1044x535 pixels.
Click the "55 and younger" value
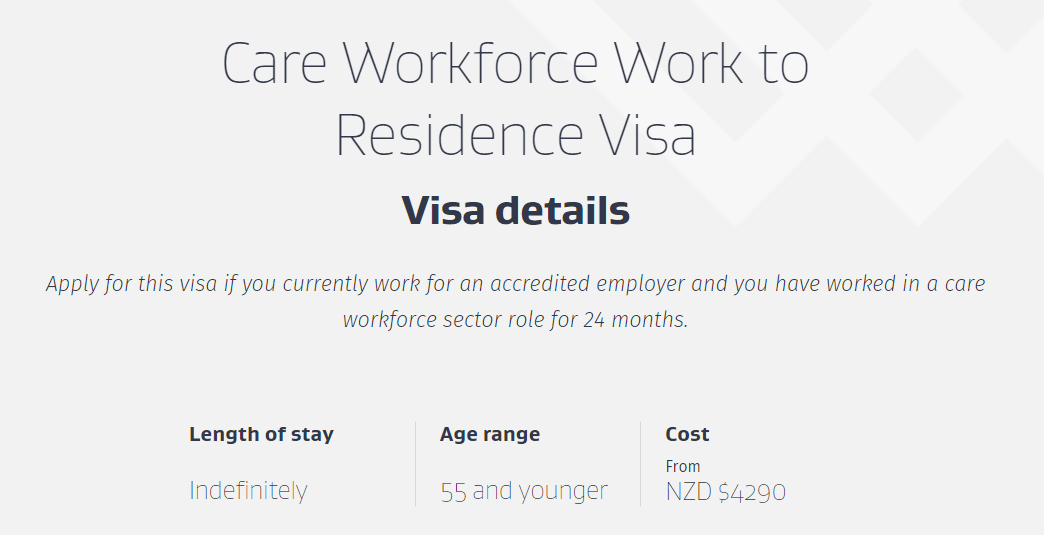(x=524, y=492)
